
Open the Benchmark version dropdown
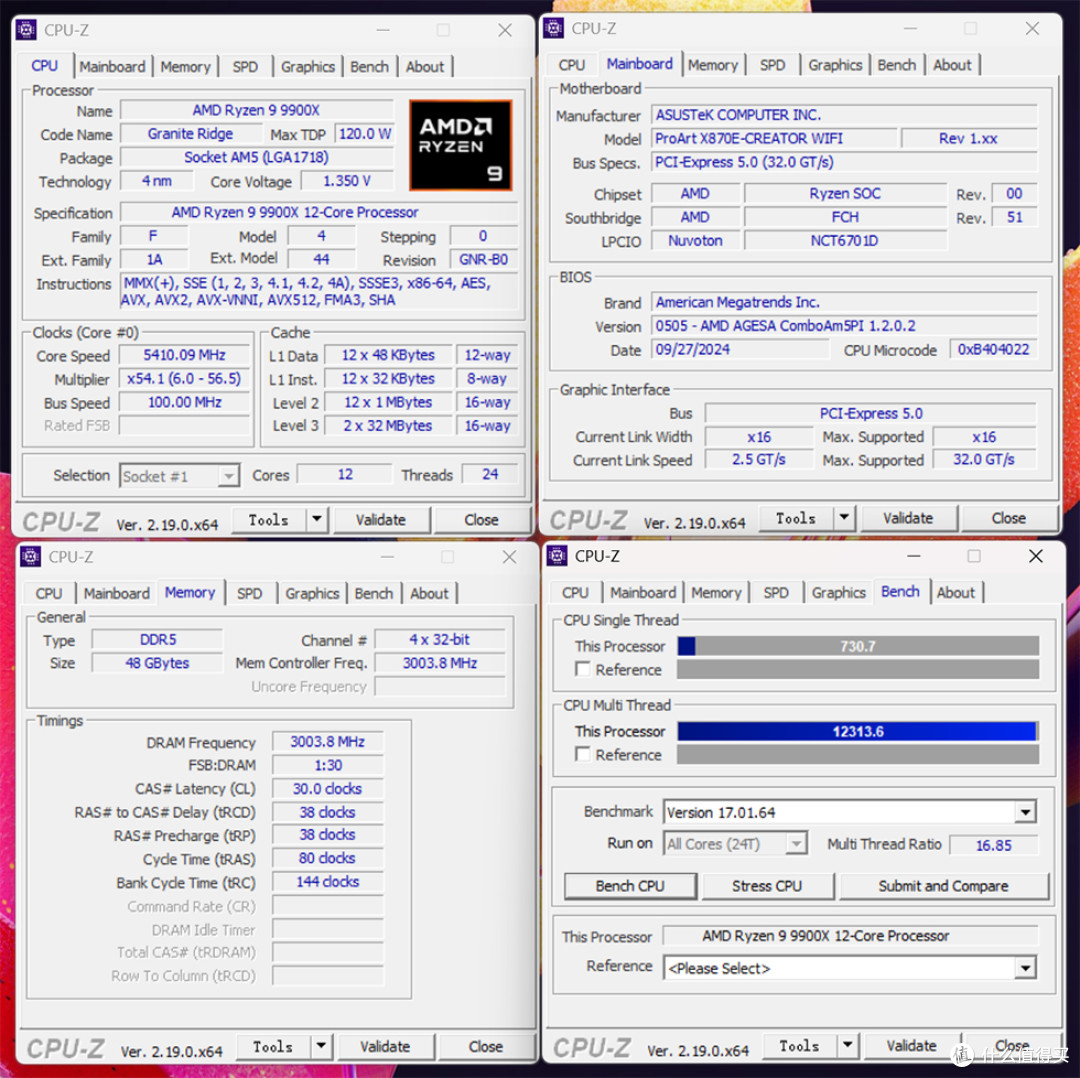(1025, 812)
